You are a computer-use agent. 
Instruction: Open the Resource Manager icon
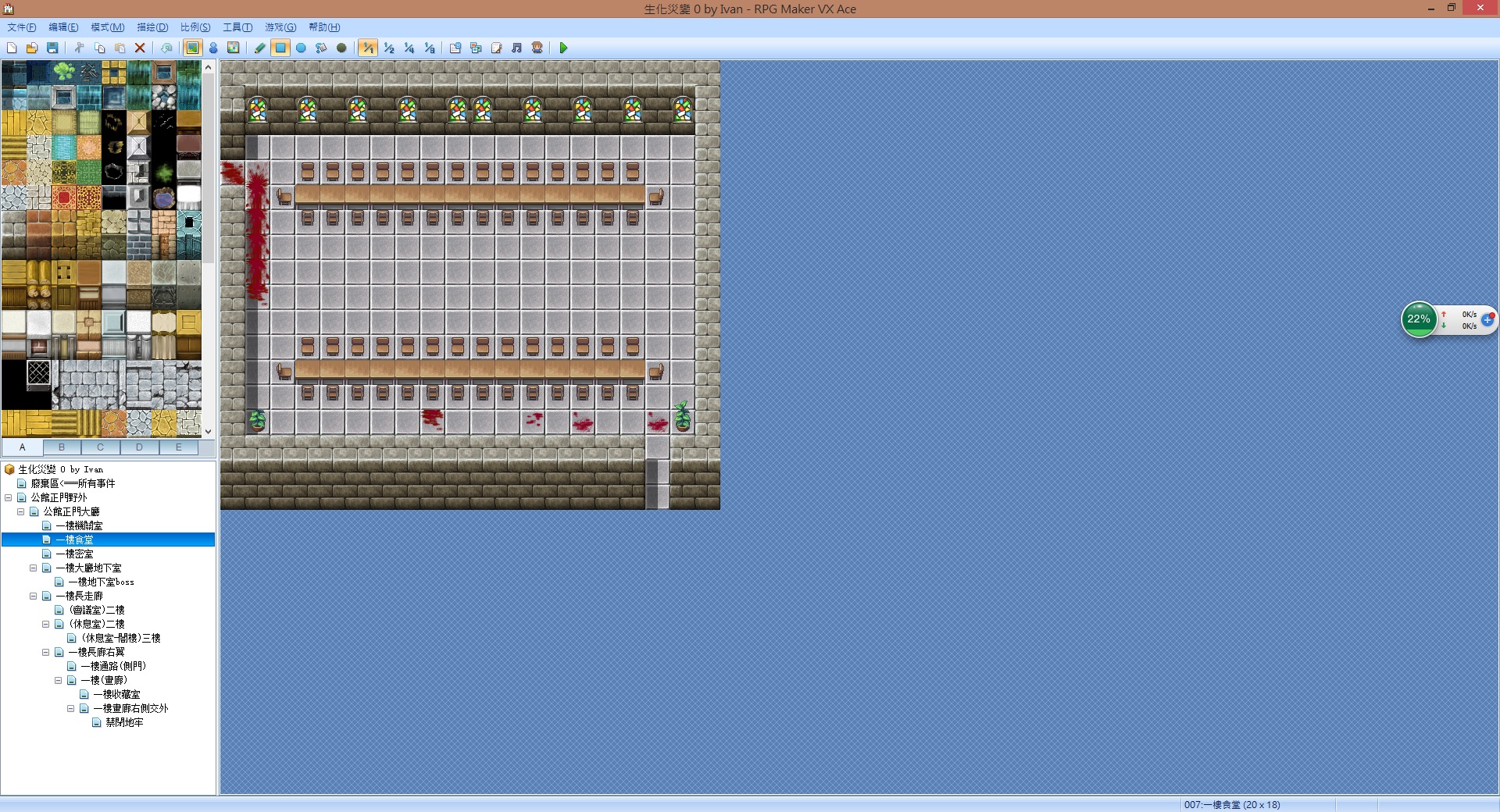point(476,48)
